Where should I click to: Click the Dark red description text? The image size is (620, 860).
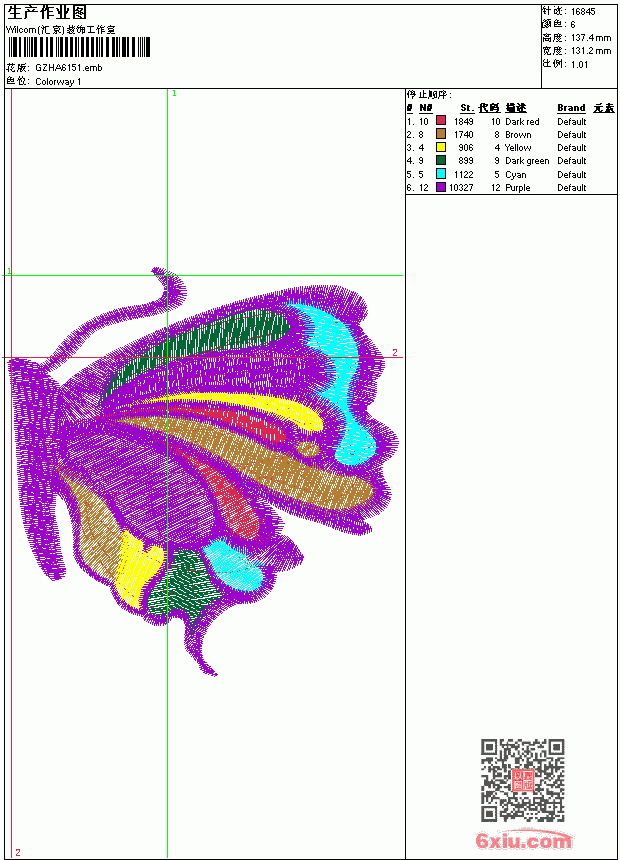point(522,122)
